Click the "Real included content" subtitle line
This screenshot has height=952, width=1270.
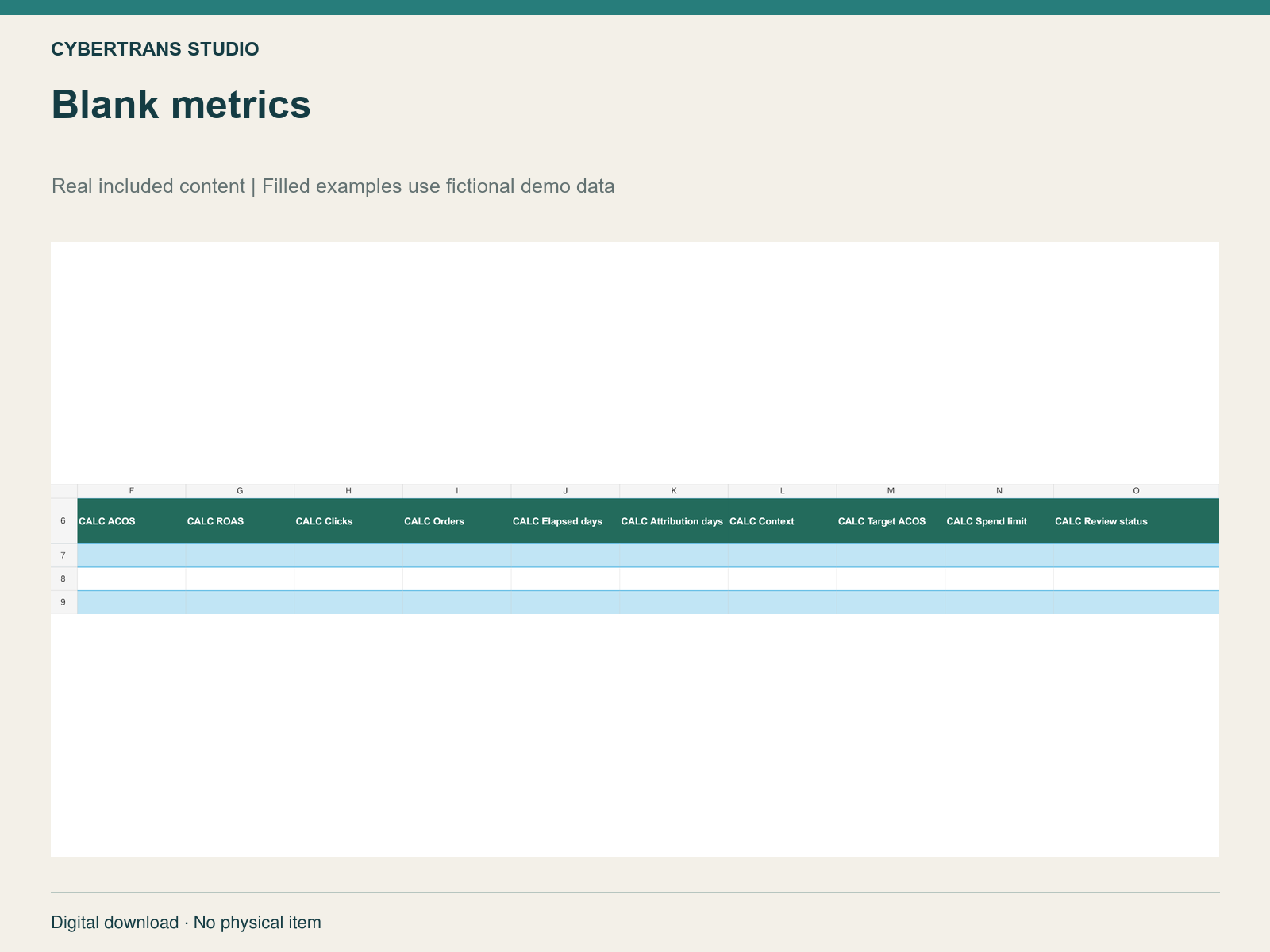click(333, 186)
